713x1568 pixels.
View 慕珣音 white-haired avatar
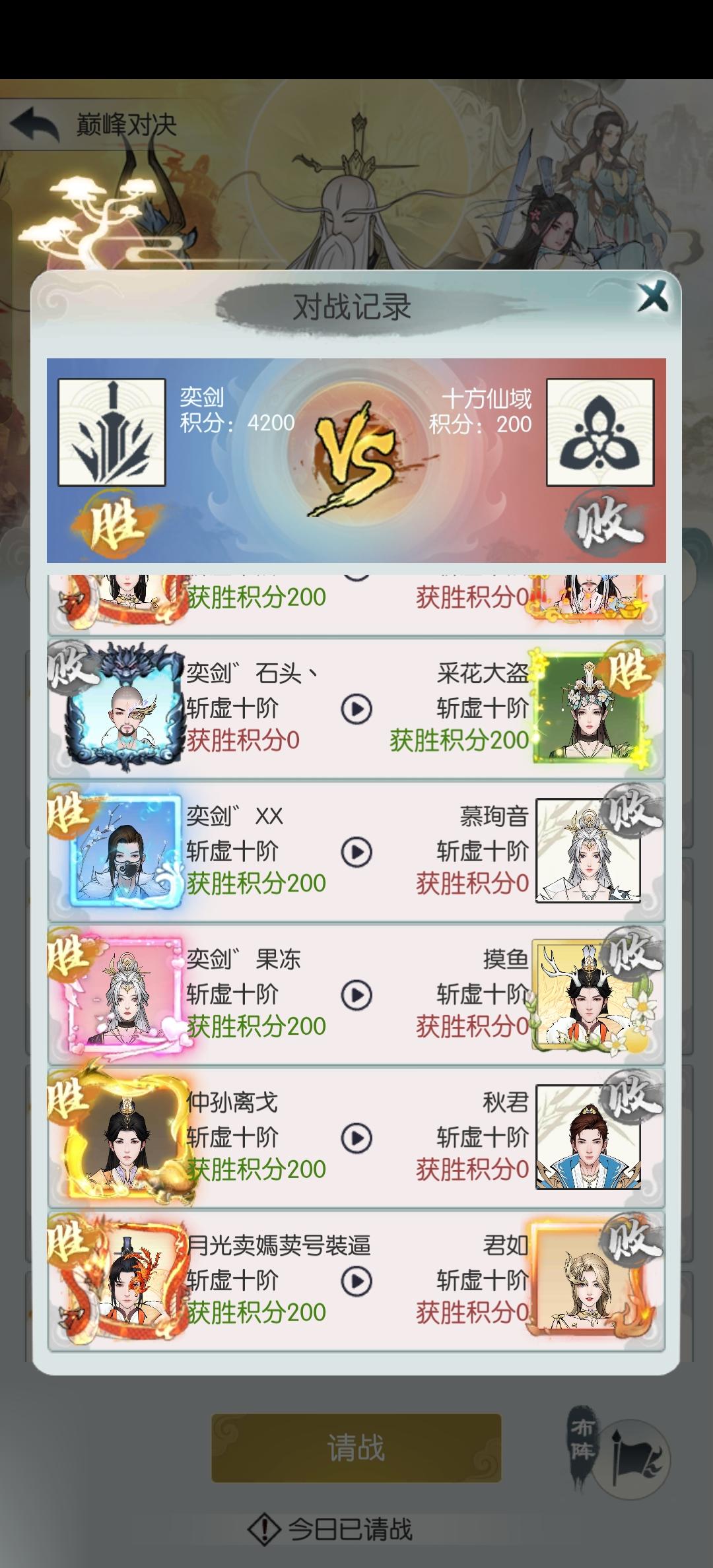588,851
